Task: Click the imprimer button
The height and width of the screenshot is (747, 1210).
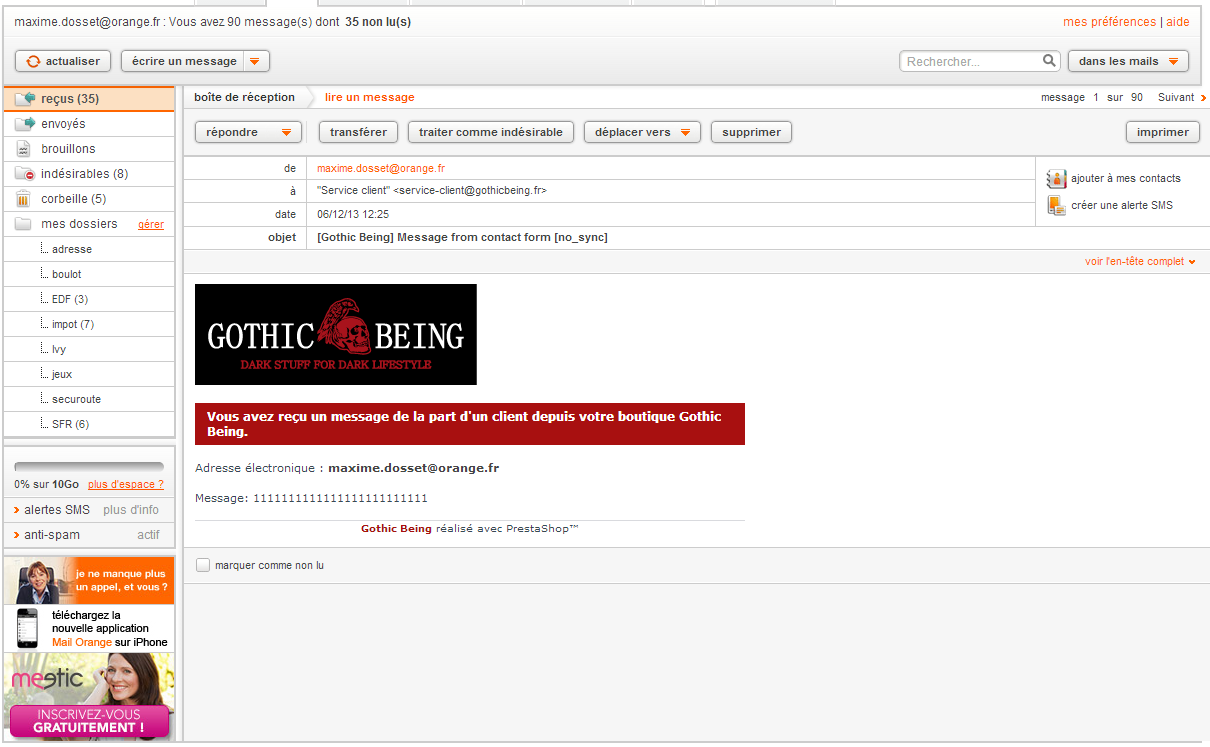Action: [1163, 132]
